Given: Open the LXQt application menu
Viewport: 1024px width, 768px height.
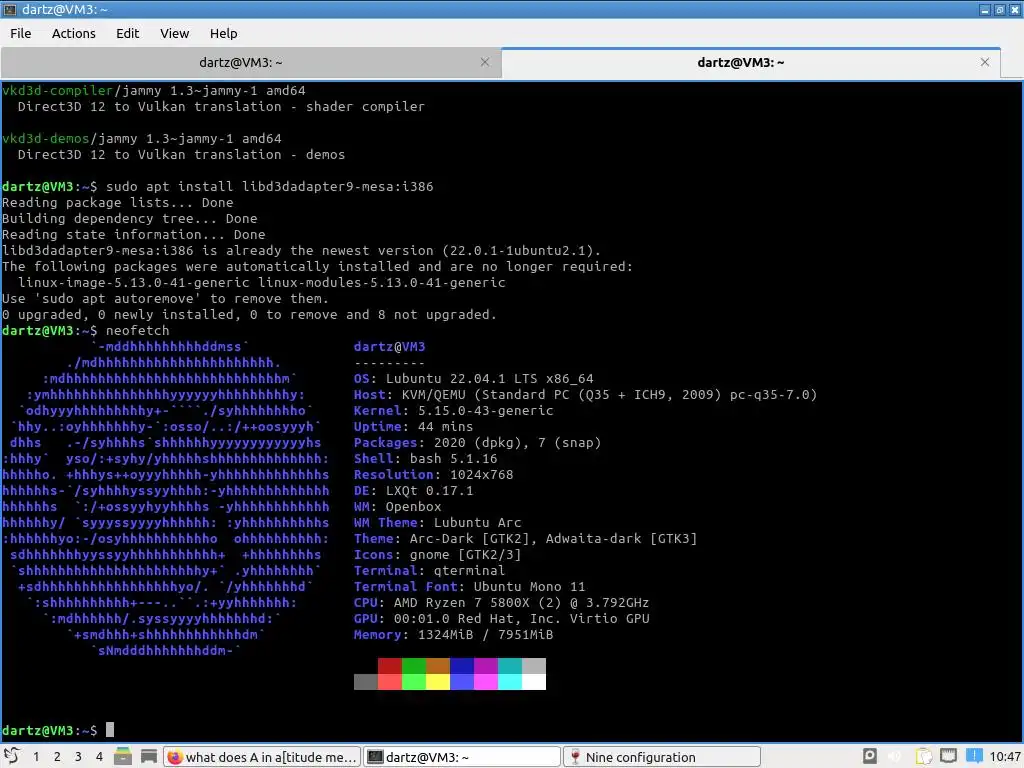Looking at the screenshot, I should tap(11, 756).
